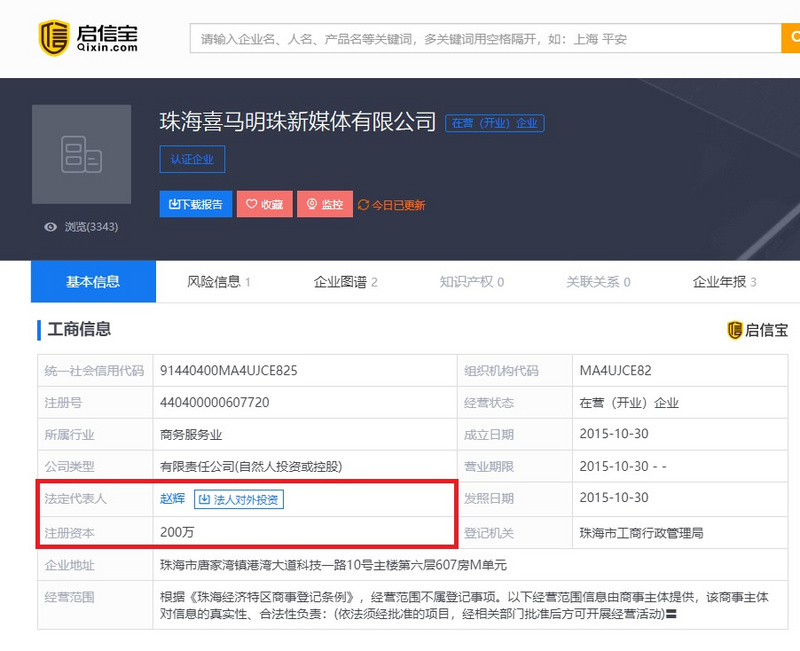The width and height of the screenshot is (800, 651).
Task: Click the search input field for company names
Action: [486, 38]
